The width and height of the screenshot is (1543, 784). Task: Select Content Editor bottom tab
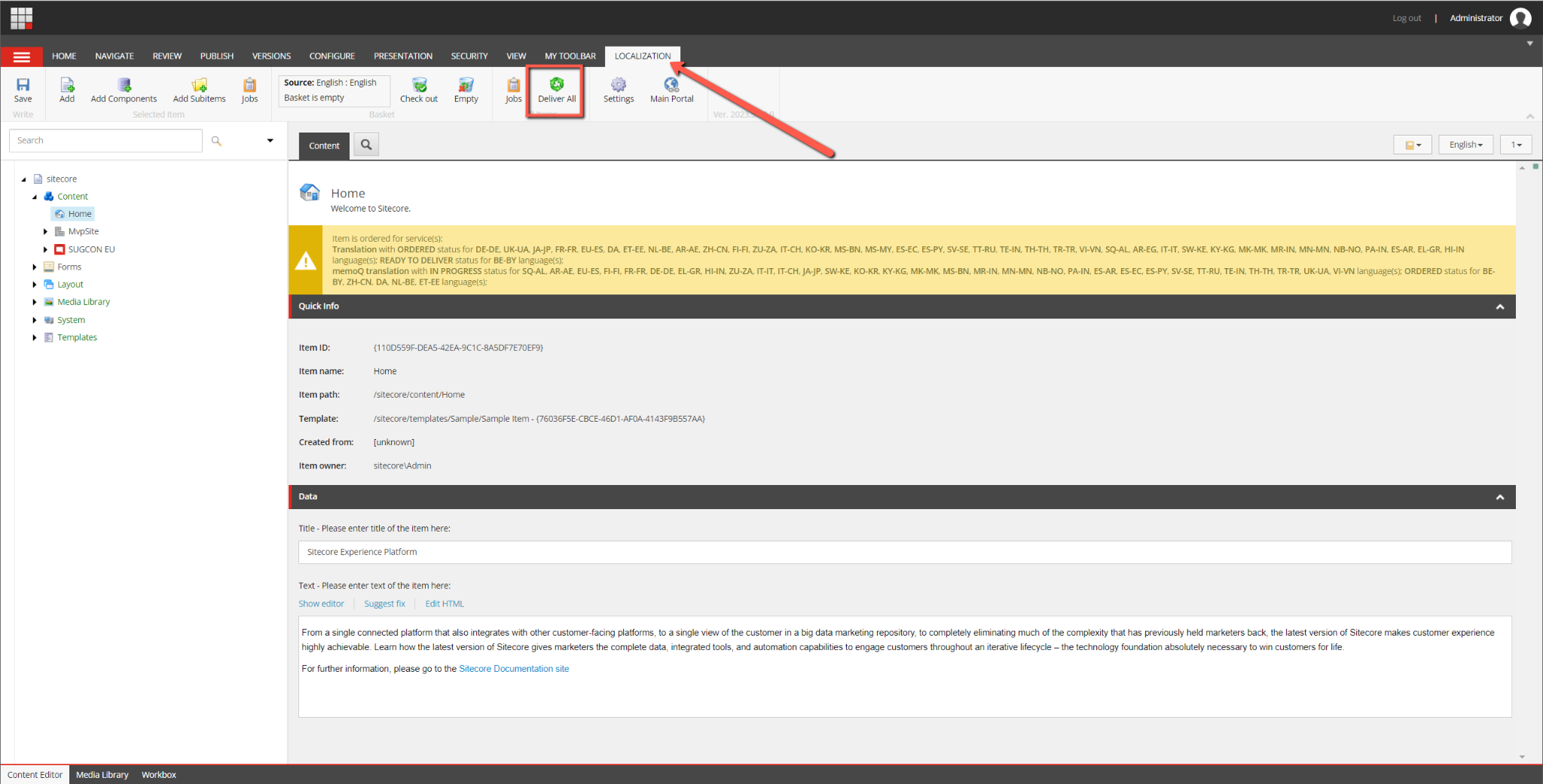35,775
